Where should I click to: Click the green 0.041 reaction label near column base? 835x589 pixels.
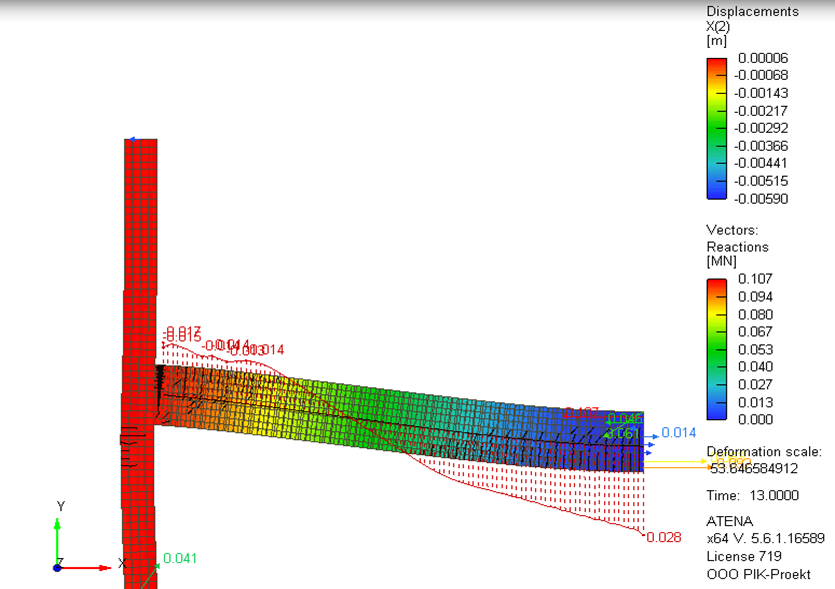click(180, 558)
